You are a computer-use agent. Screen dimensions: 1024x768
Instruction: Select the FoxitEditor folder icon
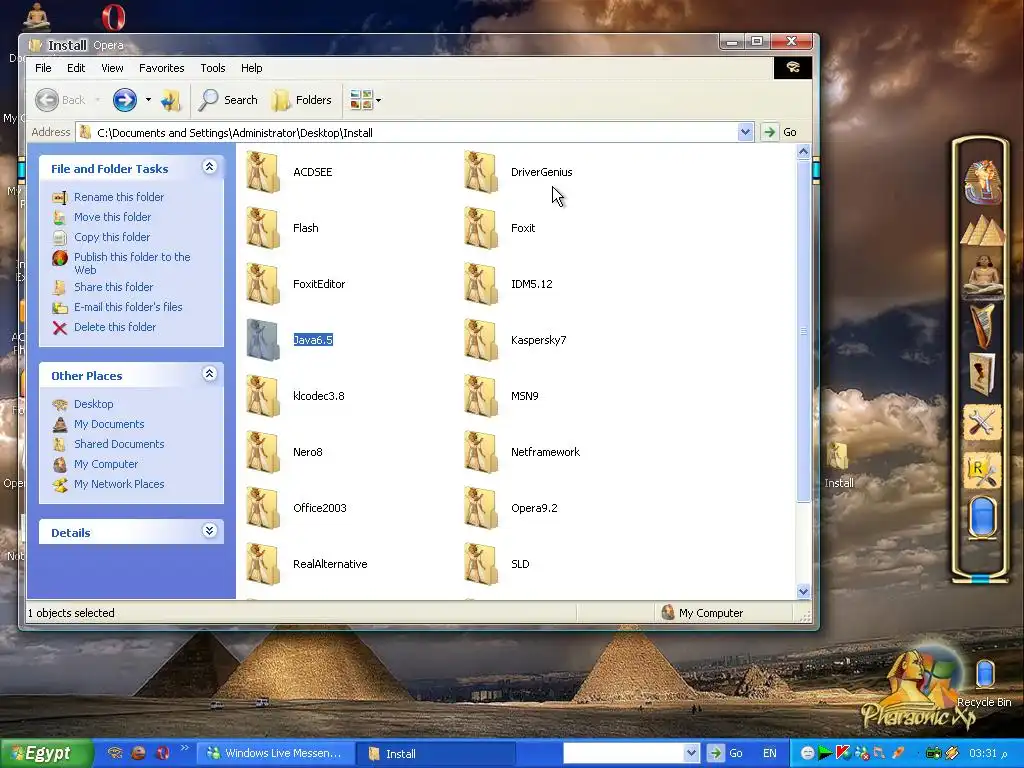(263, 284)
